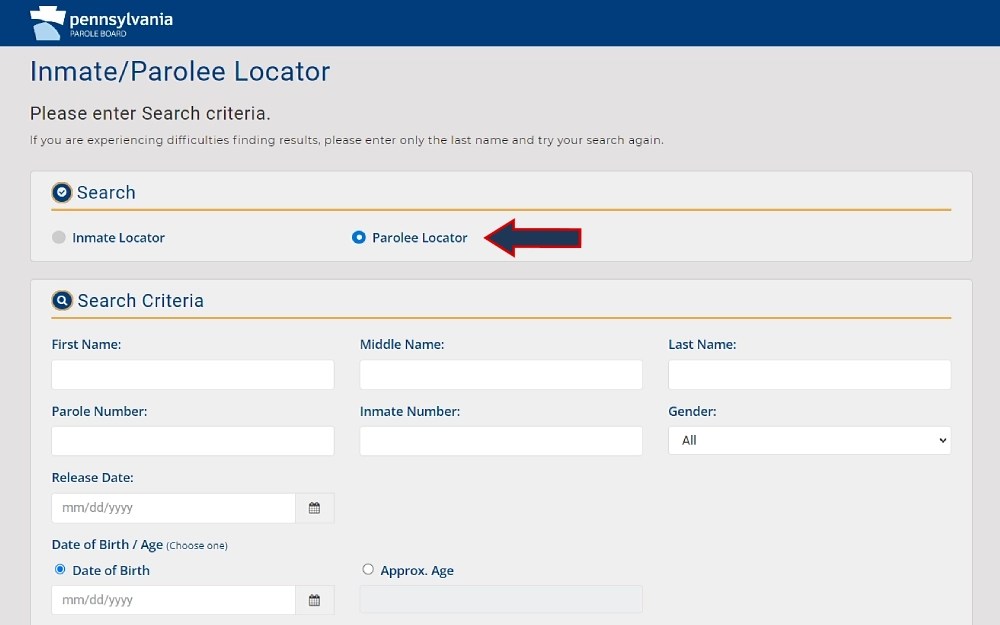Click inside the First Name field
Viewport: 1000px width, 625px height.
[192, 374]
